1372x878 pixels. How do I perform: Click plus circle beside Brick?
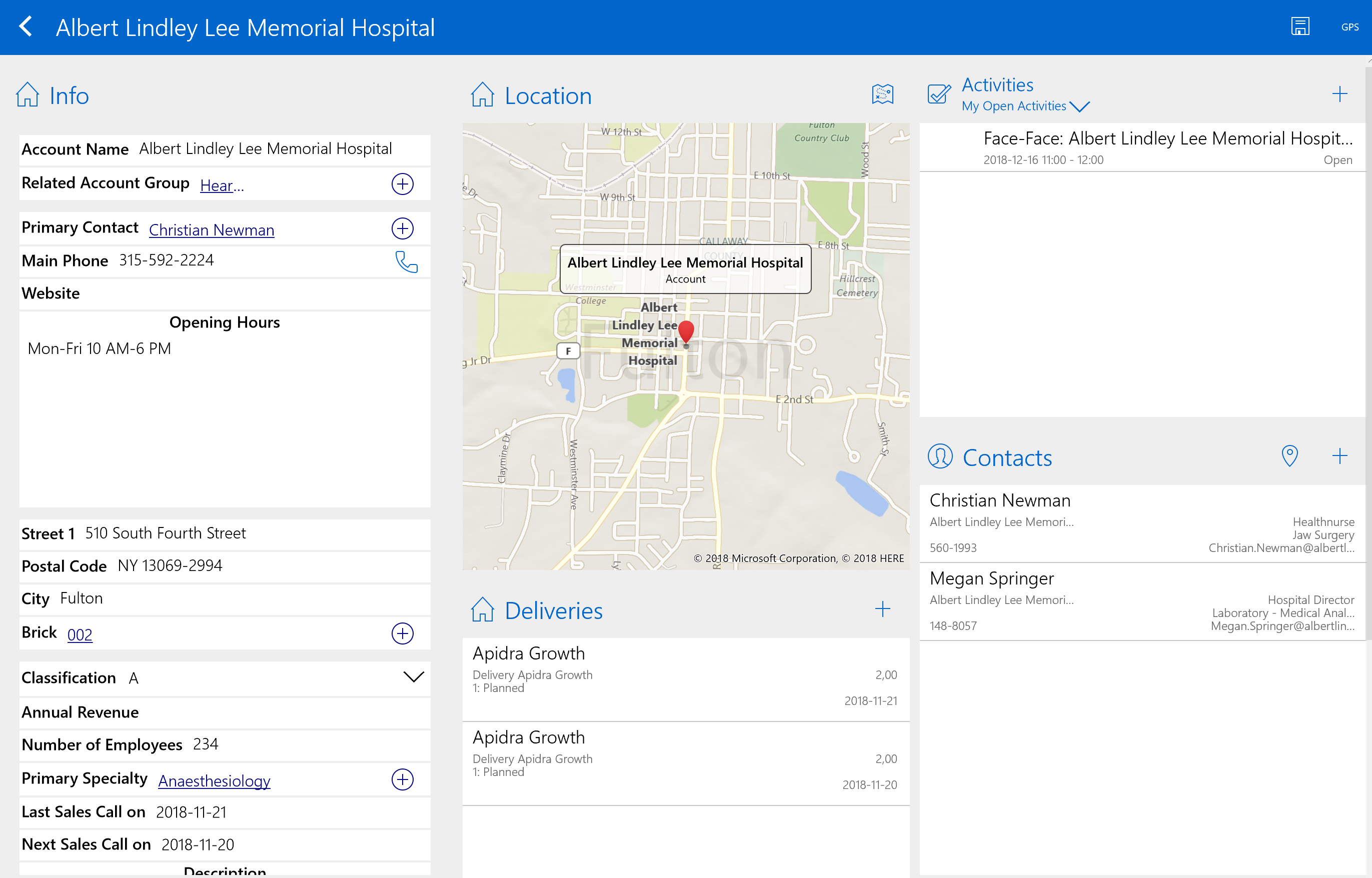[x=403, y=633]
